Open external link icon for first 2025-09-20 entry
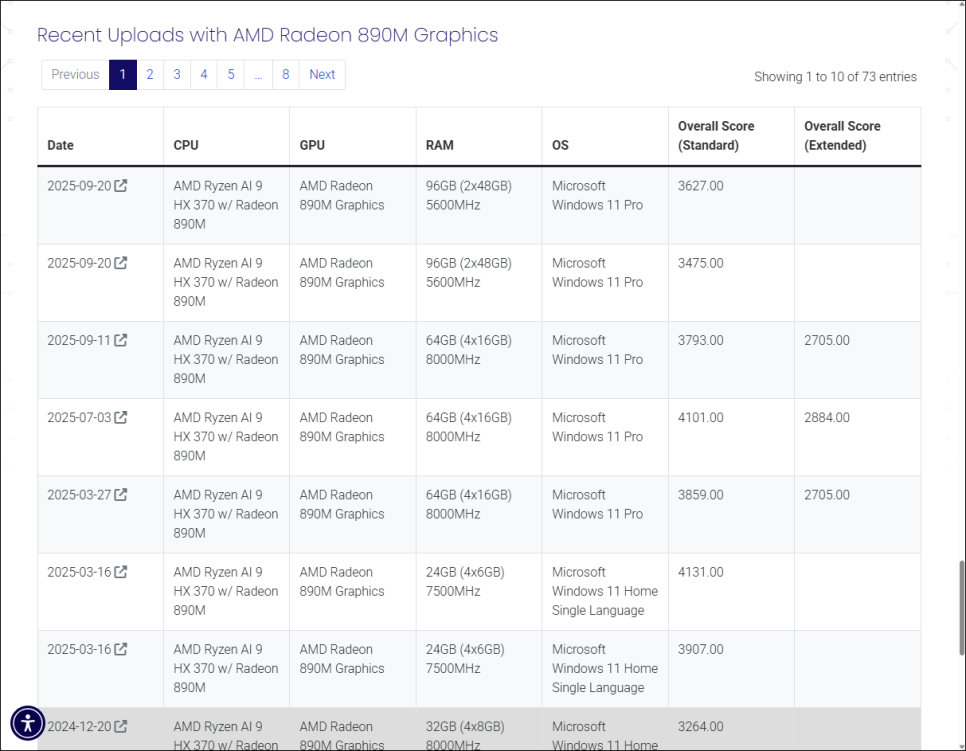Image resolution: width=966 pixels, height=751 pixels. (x=121, y=186)
